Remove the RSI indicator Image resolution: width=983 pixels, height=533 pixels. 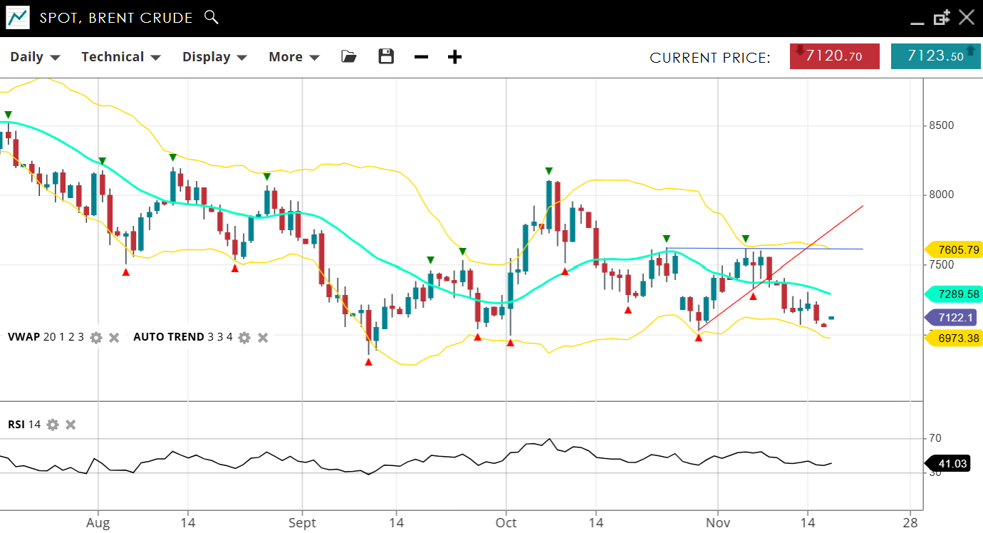[x=71, y=425]
